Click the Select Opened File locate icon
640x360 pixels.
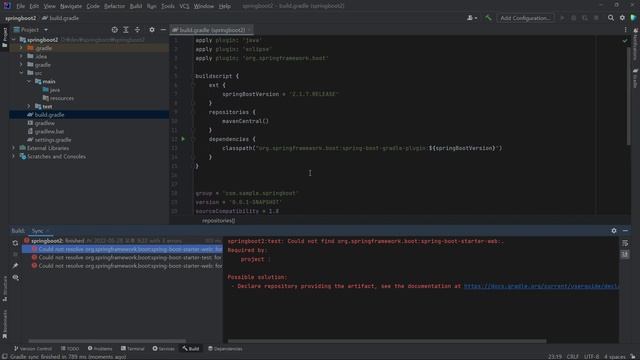pos(115,30)
